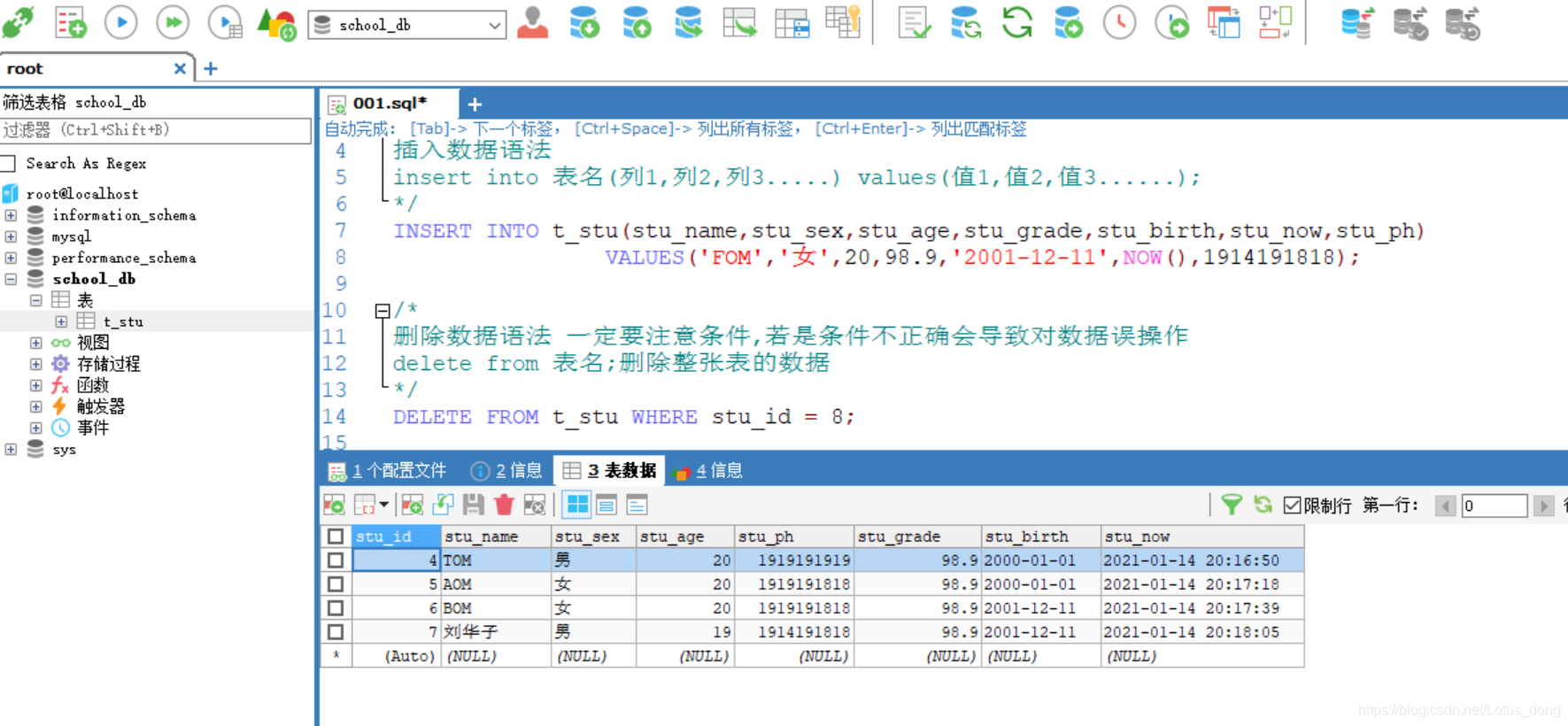
Task: Open the schema designer boxes icon
Action: click(1275, 23)
